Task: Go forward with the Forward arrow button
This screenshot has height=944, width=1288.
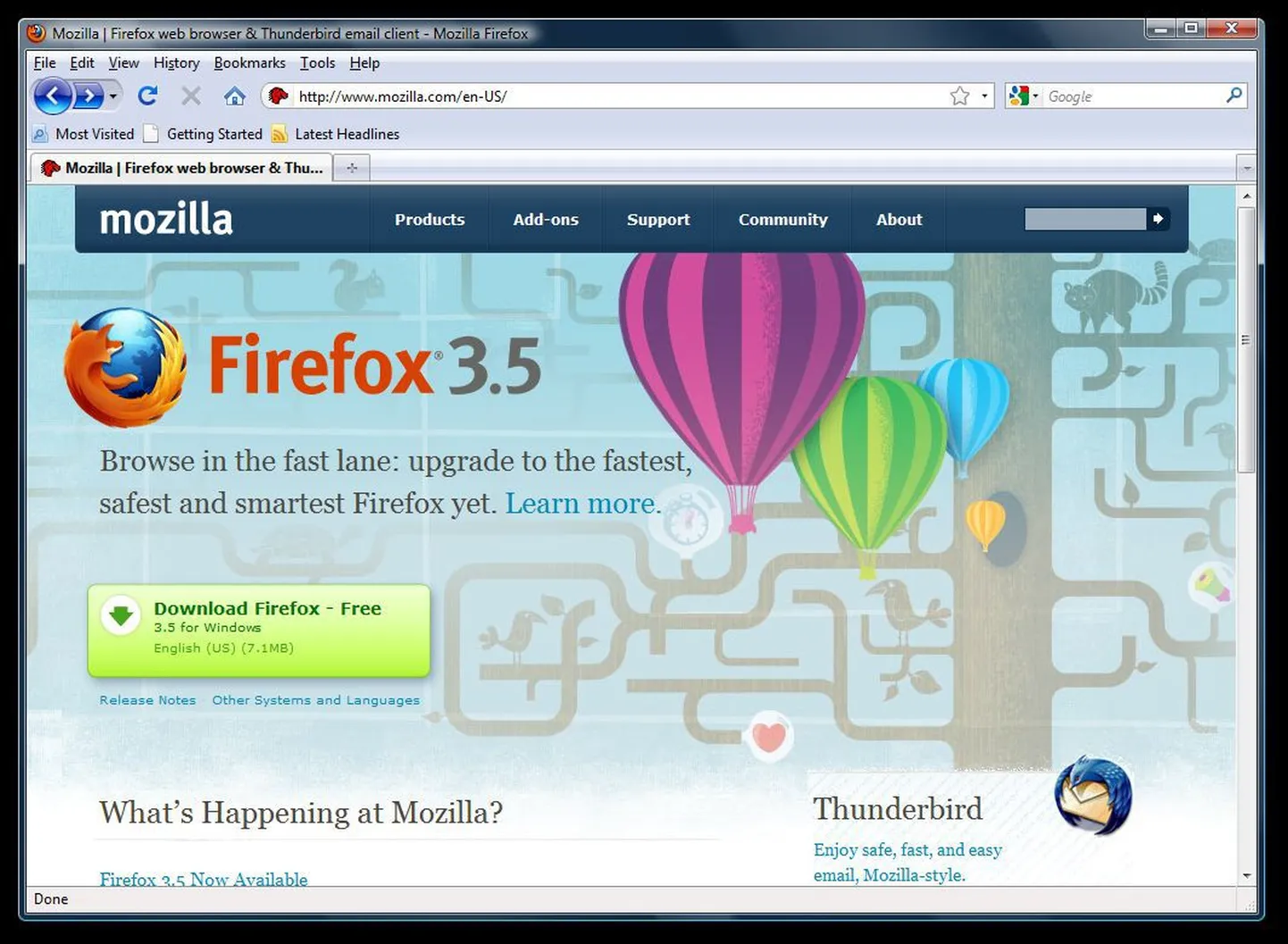Action: click(88, 96)
